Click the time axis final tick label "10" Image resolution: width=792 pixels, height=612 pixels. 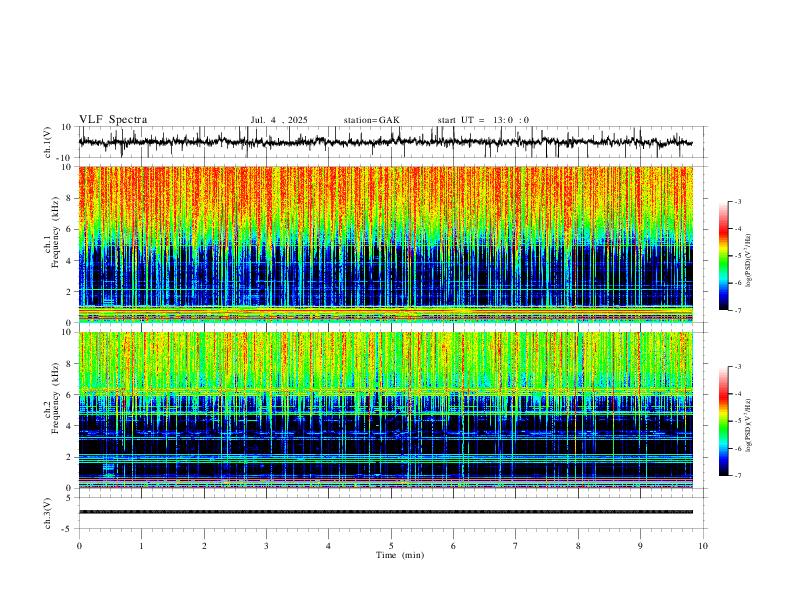(703, 546)
